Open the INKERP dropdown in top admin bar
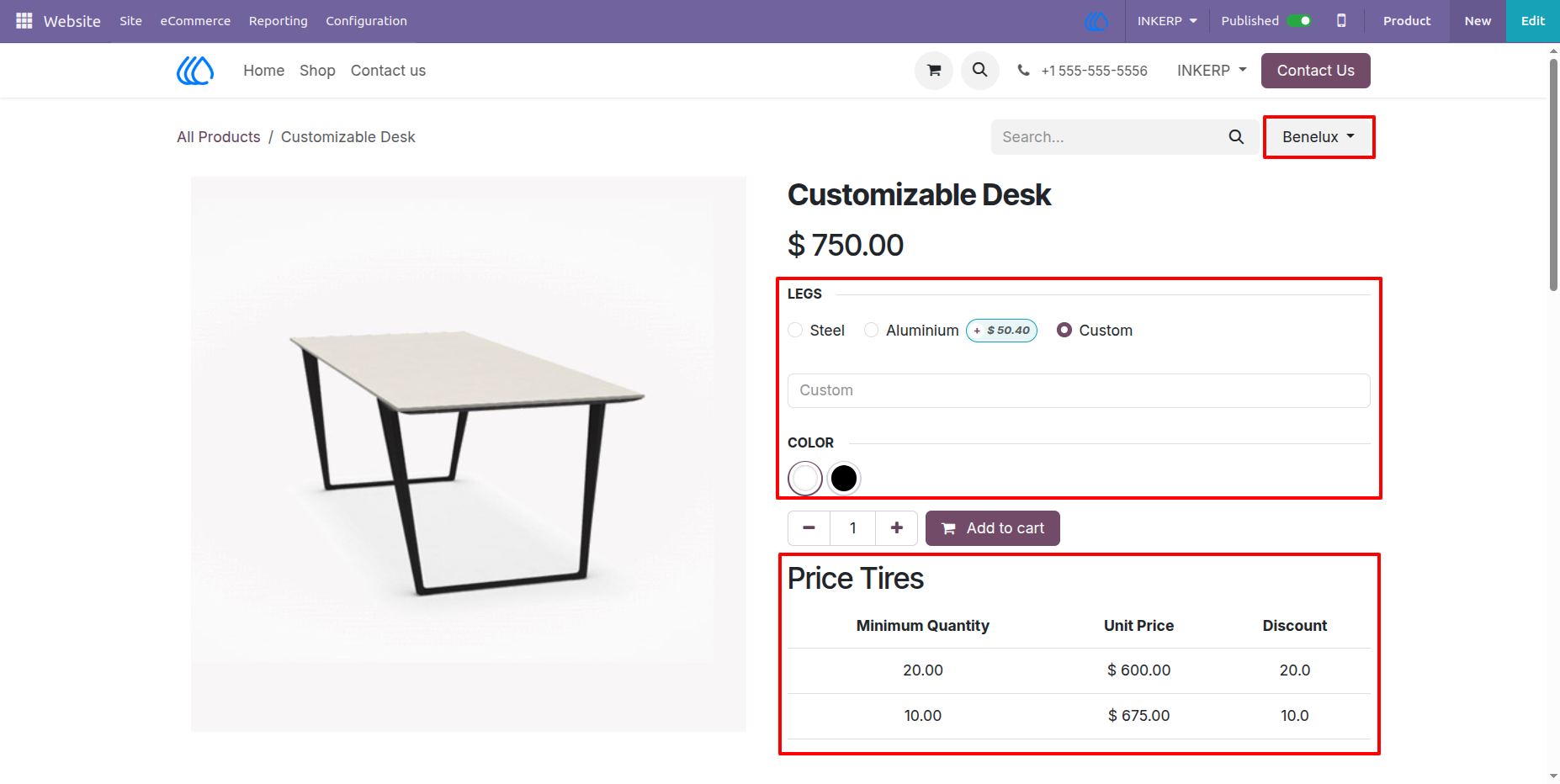The width and height of the screenshot is (1560, 784). [x=1167, y=21]
